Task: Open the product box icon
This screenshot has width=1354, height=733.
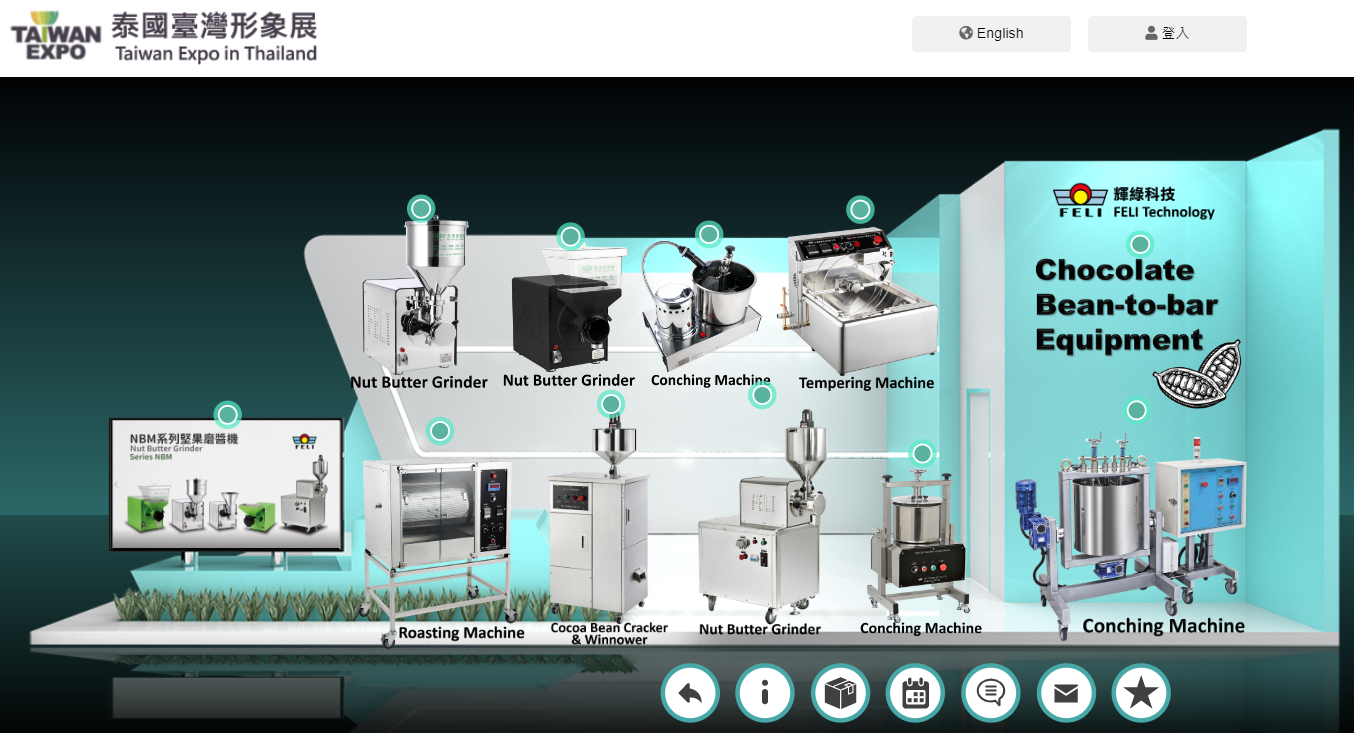Action: [840, 693]
